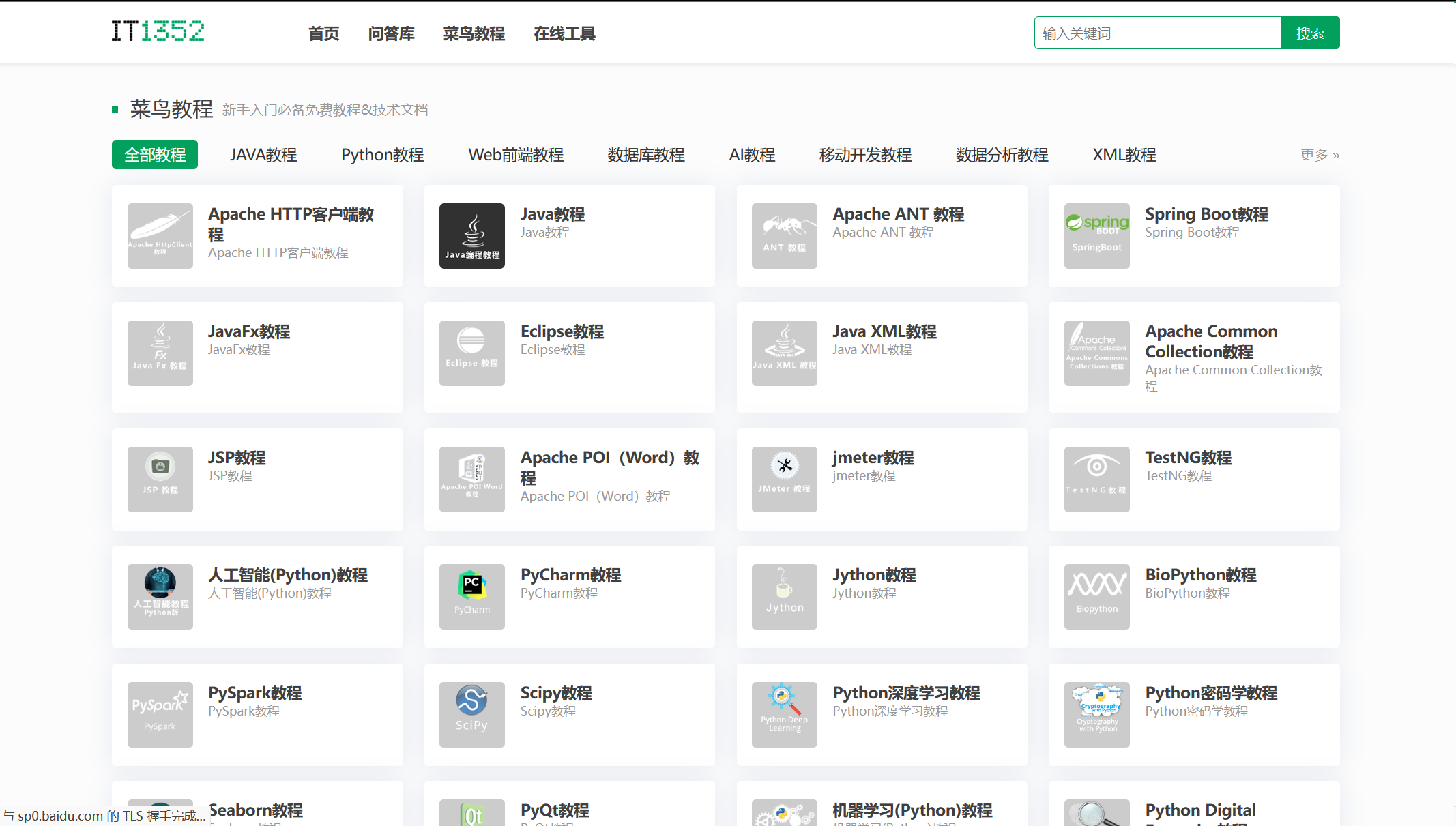Select the JMeter tutorial icon
1456x826 pixels.
click(x=784, y=479)
